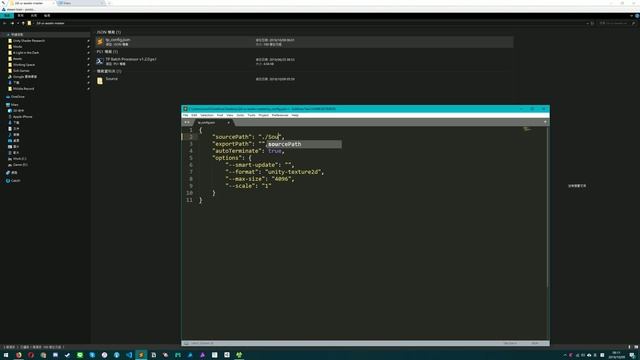This screenshot has height=360, width=640.
Task: Open the View menu in Sublime Text
Action: coord(230,116)
